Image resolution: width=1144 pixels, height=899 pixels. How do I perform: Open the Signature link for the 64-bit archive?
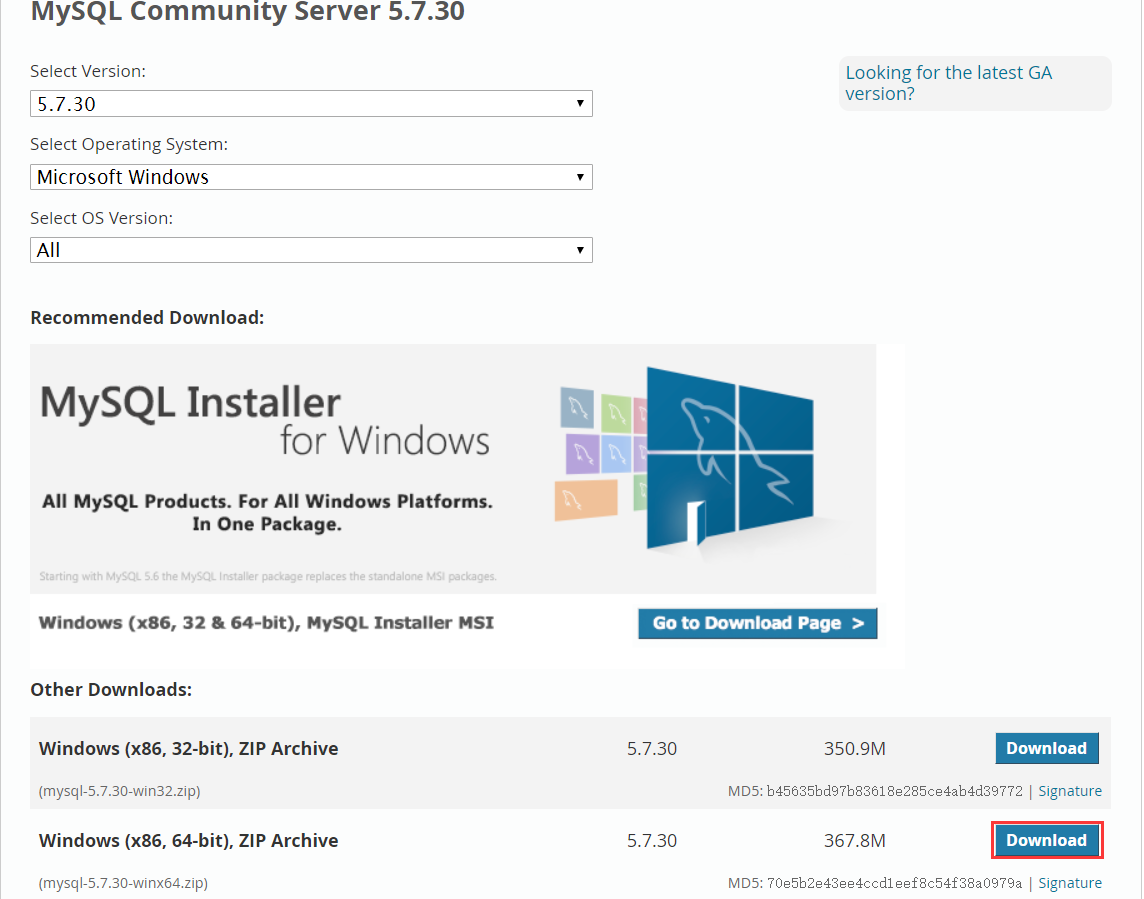click(1069, 882)
